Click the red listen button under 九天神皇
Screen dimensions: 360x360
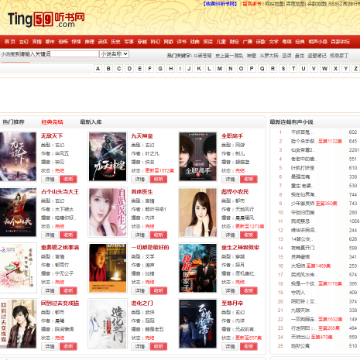point(159,179)
